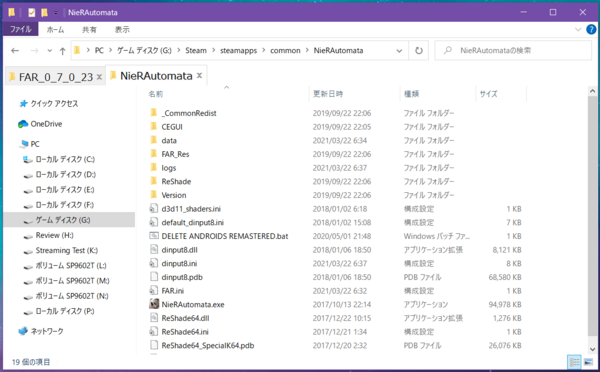Open the ファイル menu

coord(21,29)
